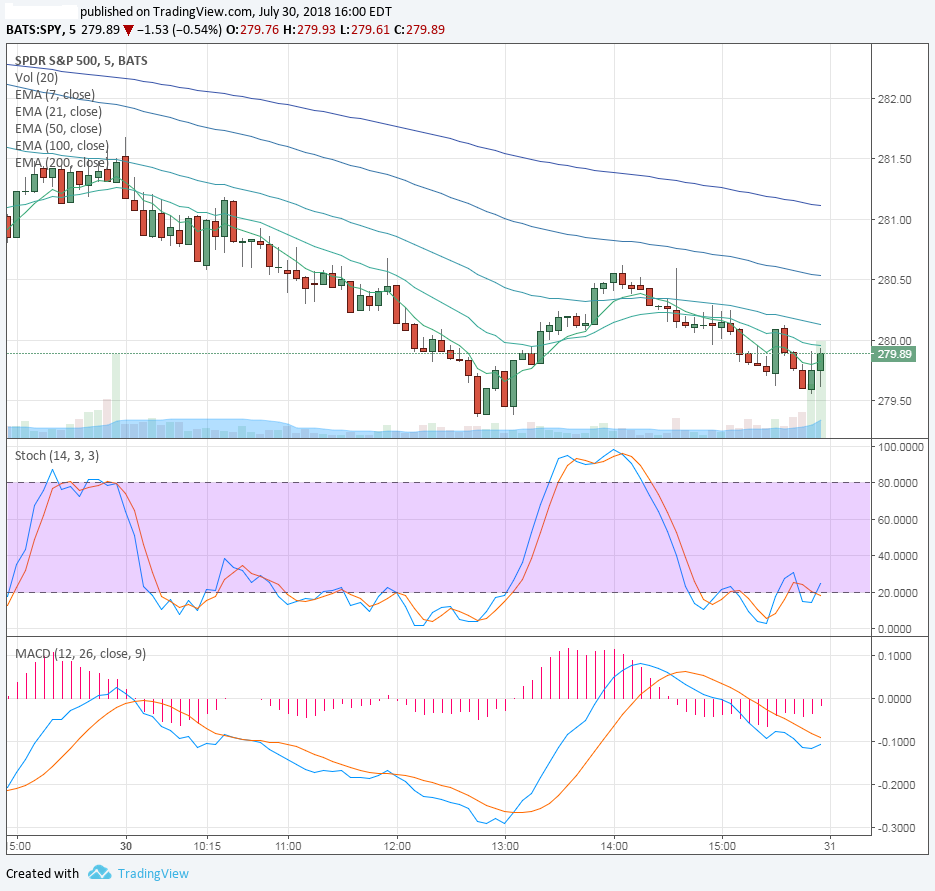Click the current price tag 279.89

893,354
